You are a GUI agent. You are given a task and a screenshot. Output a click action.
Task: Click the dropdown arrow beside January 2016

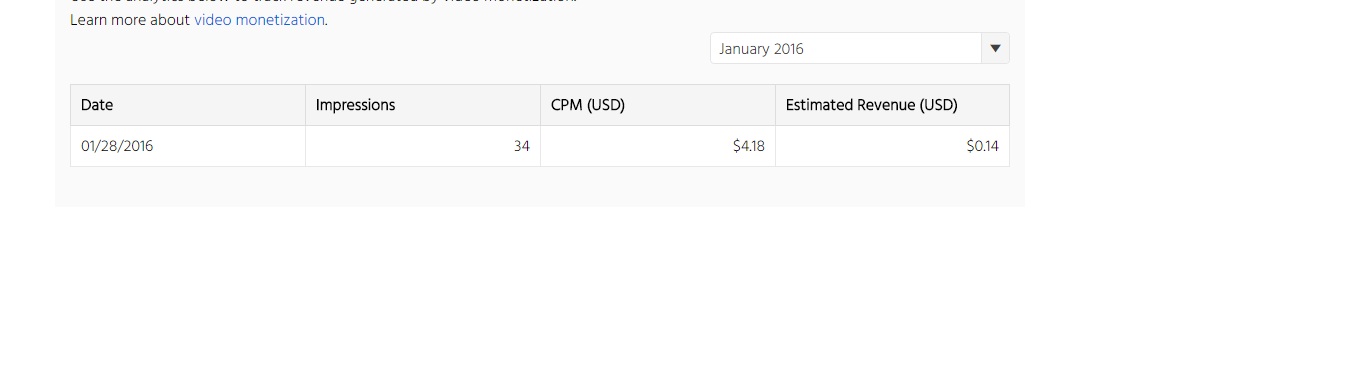coord(995,48)
